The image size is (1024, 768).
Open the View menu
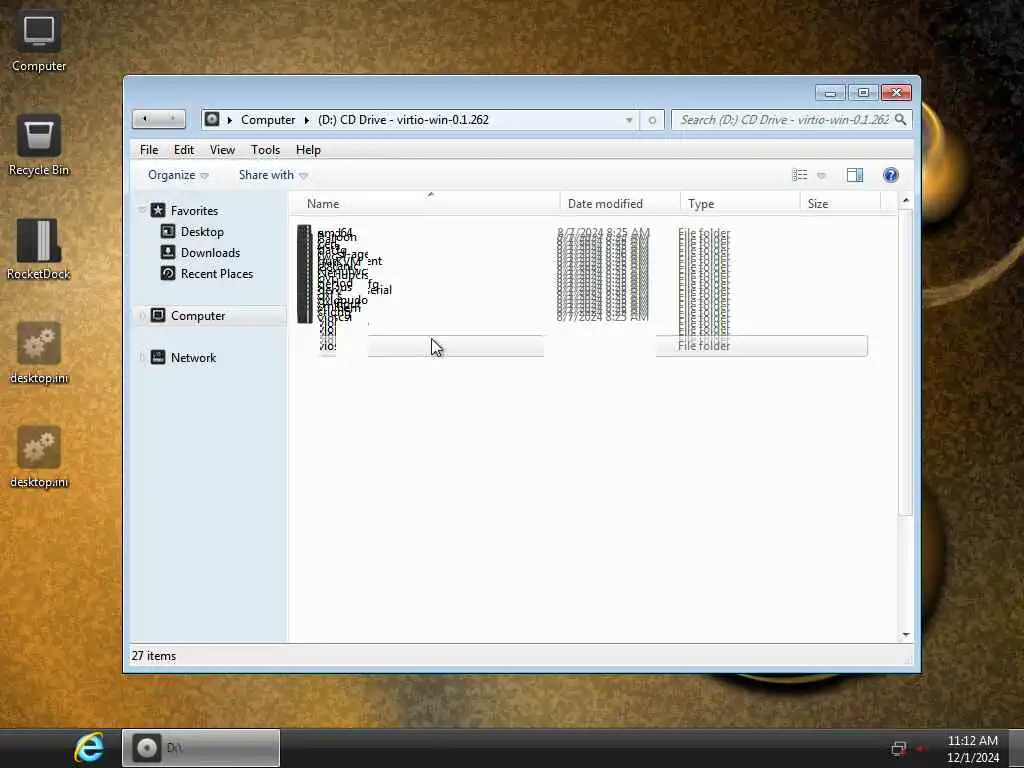click(x=222, y=150)
